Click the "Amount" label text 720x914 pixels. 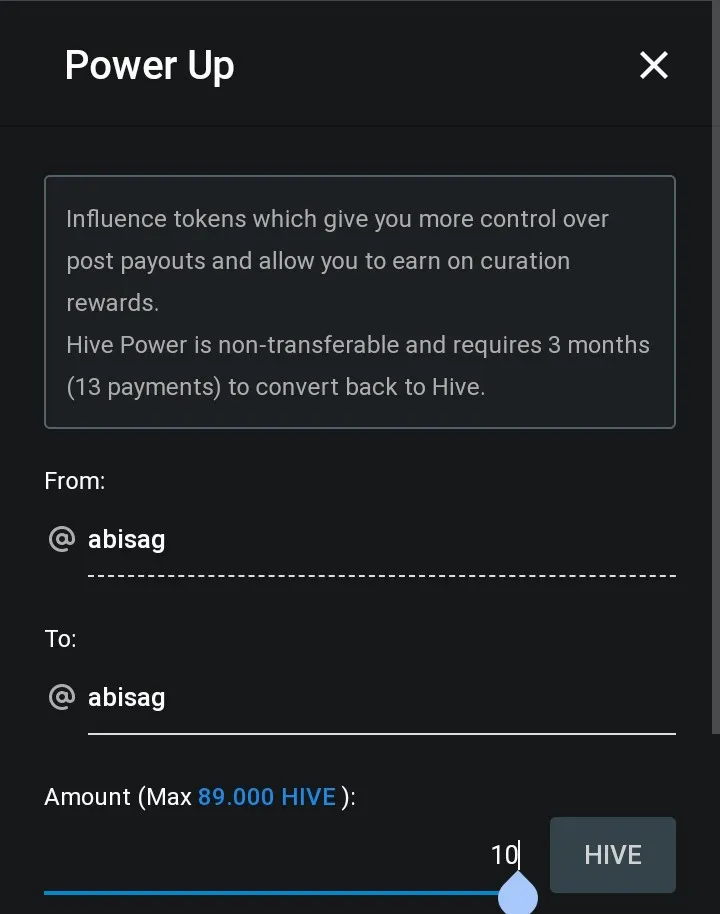coord(88,797)
